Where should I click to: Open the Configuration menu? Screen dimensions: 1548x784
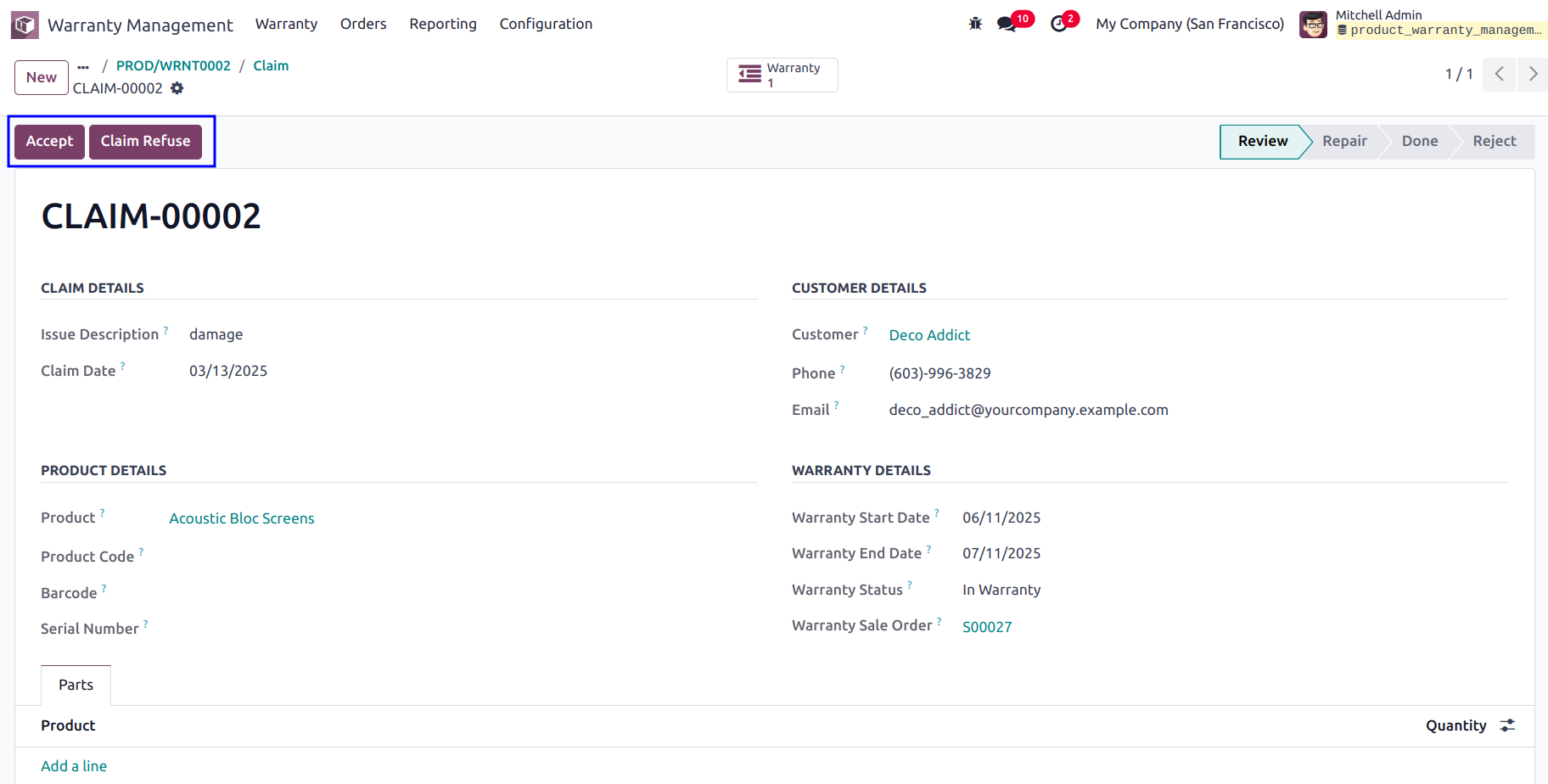point(546,24)
